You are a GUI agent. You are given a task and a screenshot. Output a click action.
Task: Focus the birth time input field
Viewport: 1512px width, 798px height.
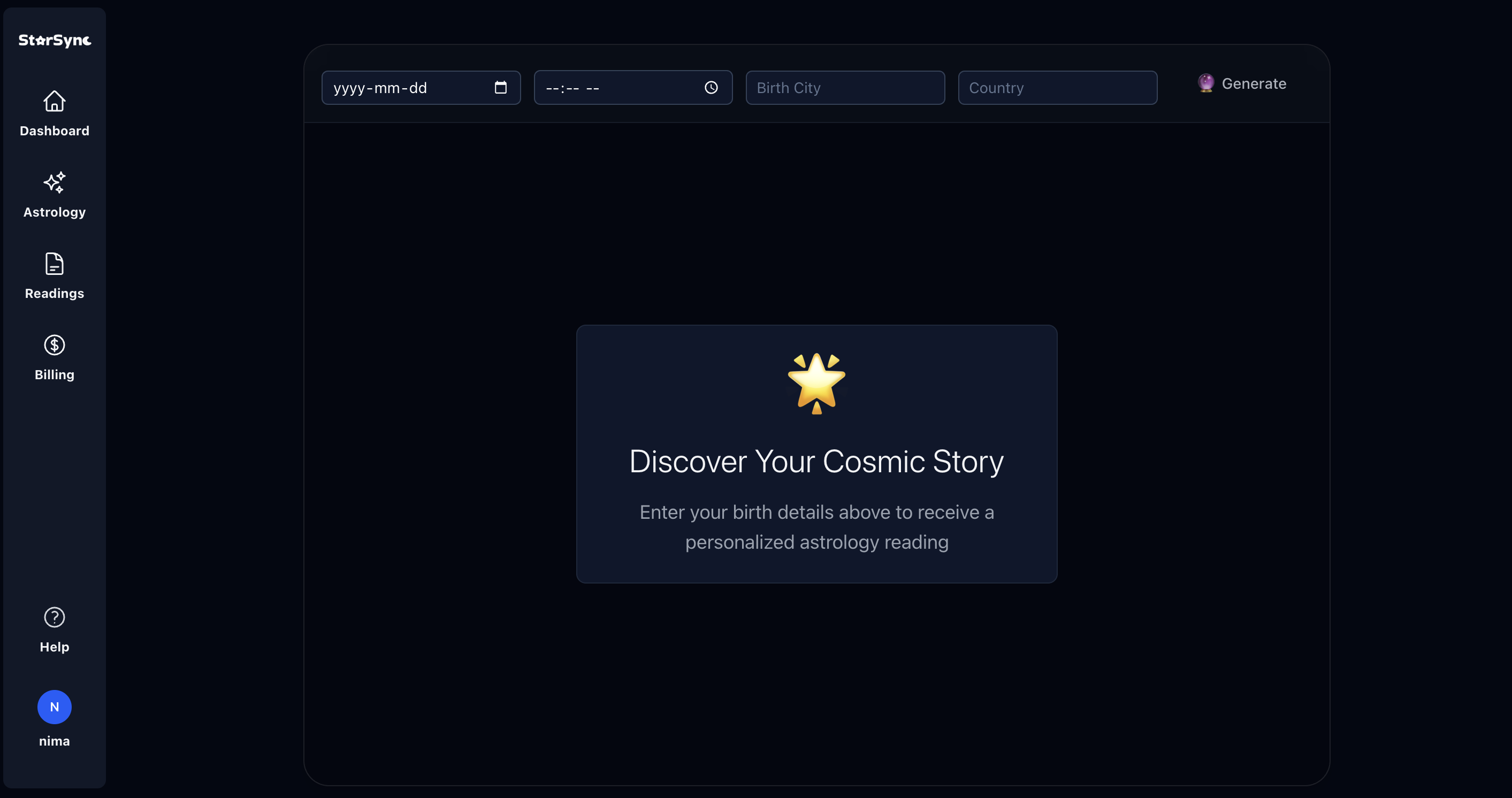[616, 88]
